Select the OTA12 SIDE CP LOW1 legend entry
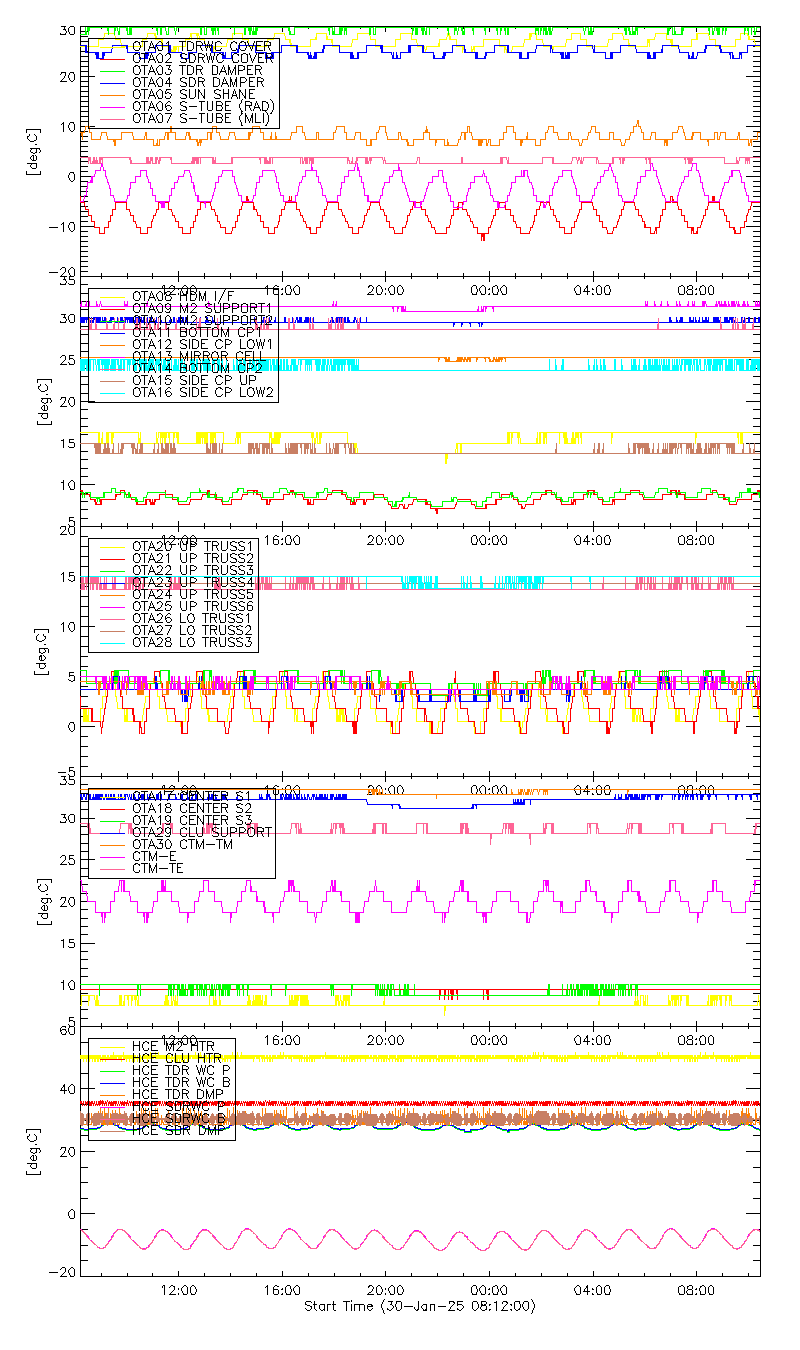This screenshot has height=1350, width=800. [202, 344]
